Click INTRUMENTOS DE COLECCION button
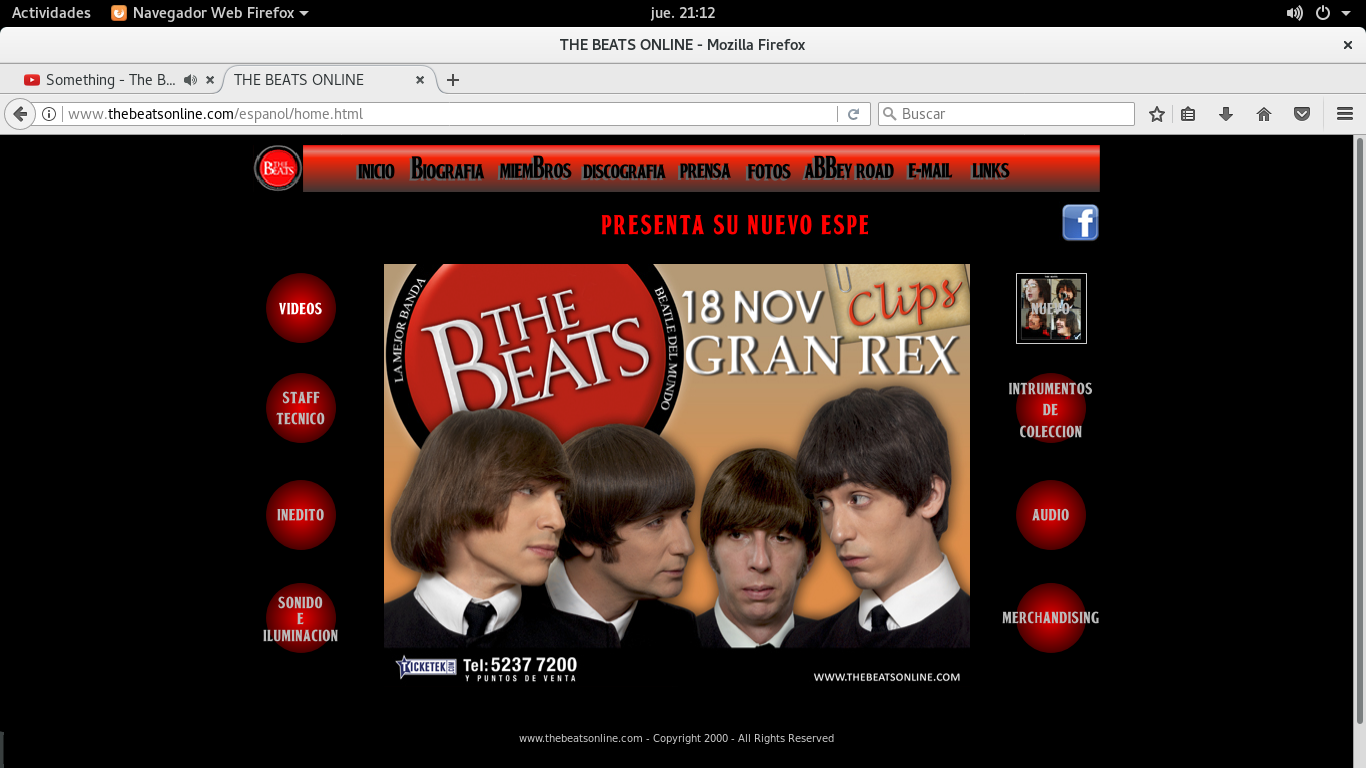This screenshot has width=1366, height=768. 1050,409
